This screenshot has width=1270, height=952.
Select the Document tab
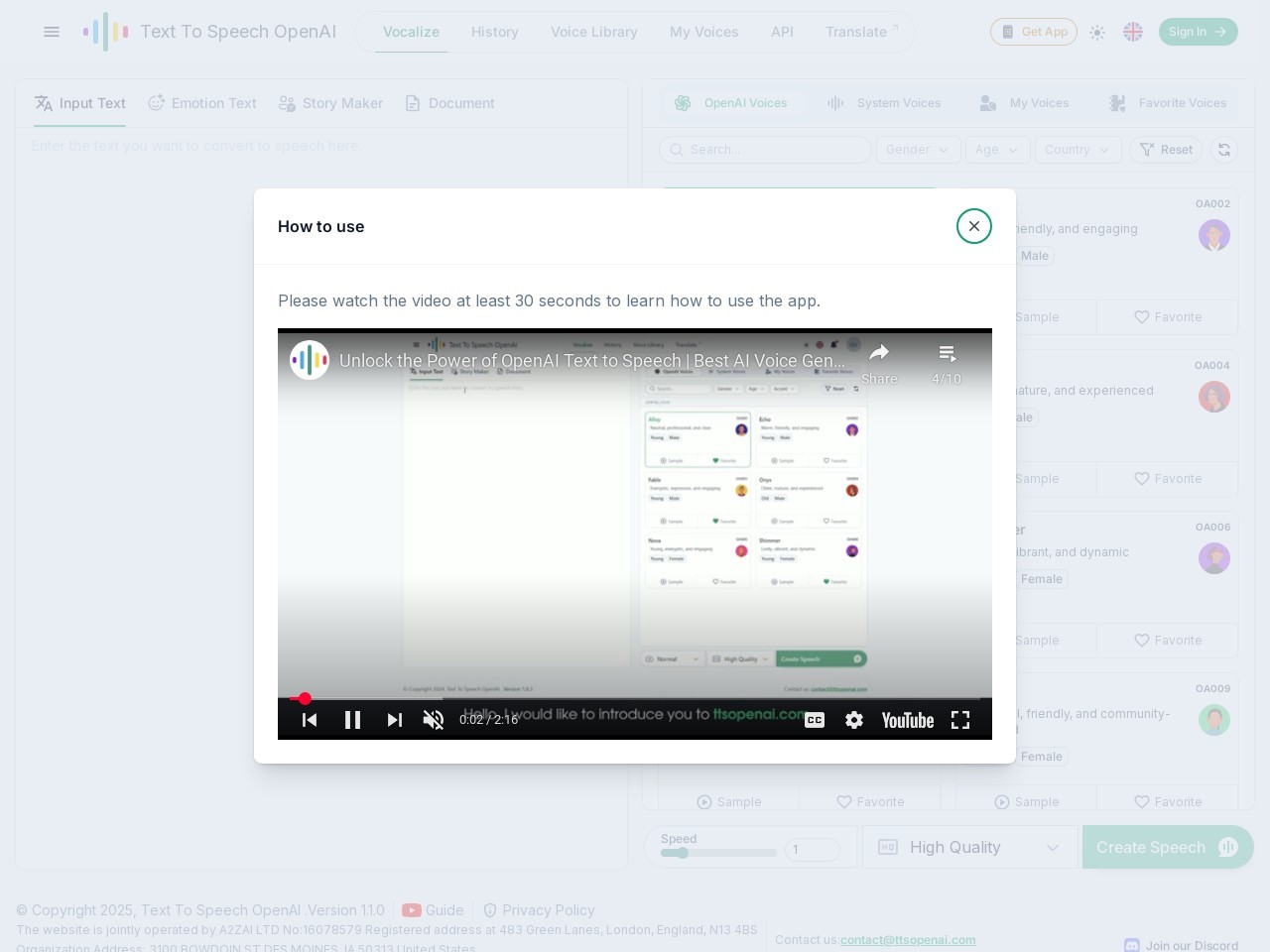tap(449, 103)
